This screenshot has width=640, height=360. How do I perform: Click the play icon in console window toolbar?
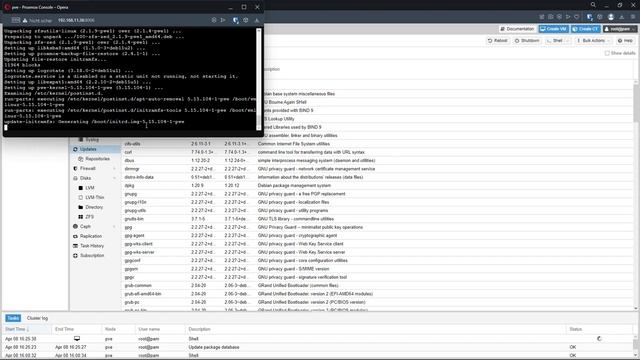pyautogui.click(x=223, y=20)
